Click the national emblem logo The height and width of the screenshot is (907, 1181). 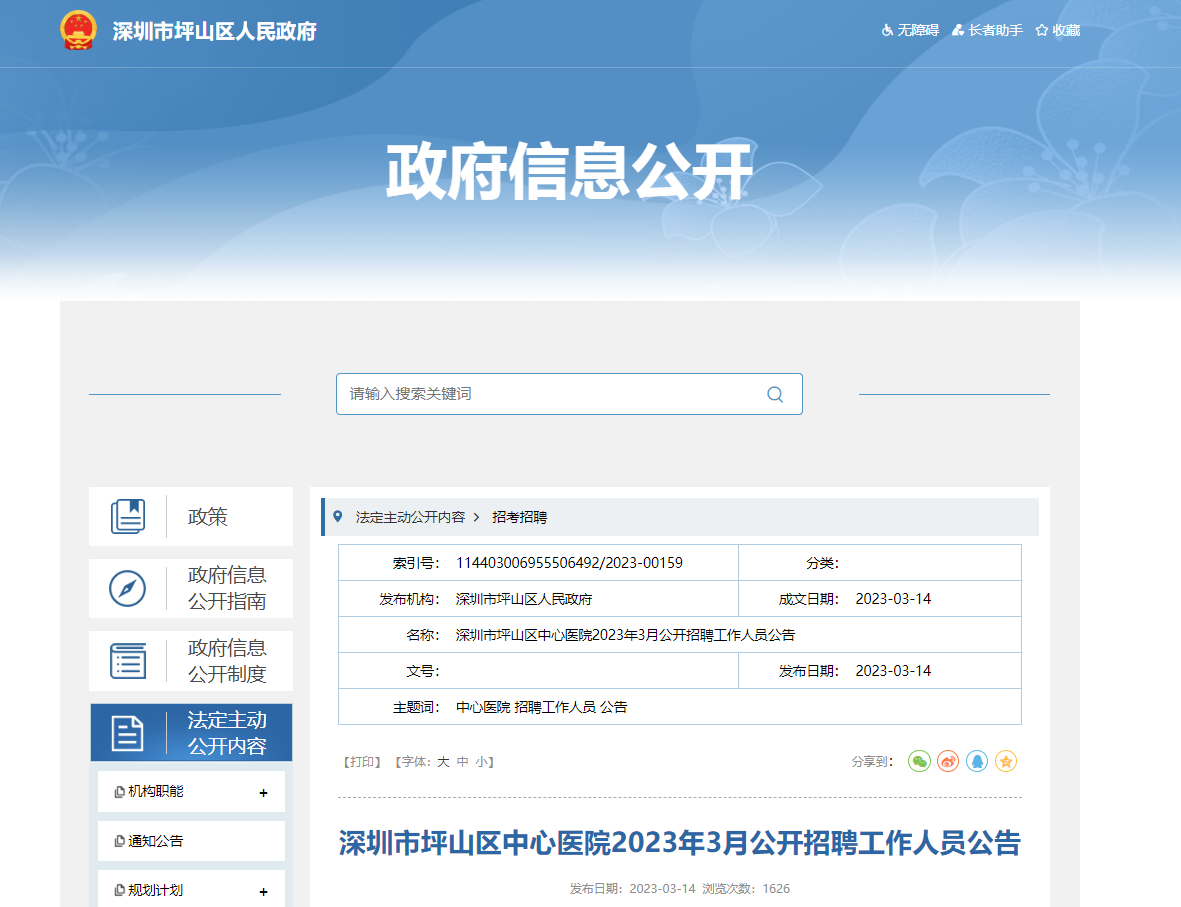pos(78,30)
